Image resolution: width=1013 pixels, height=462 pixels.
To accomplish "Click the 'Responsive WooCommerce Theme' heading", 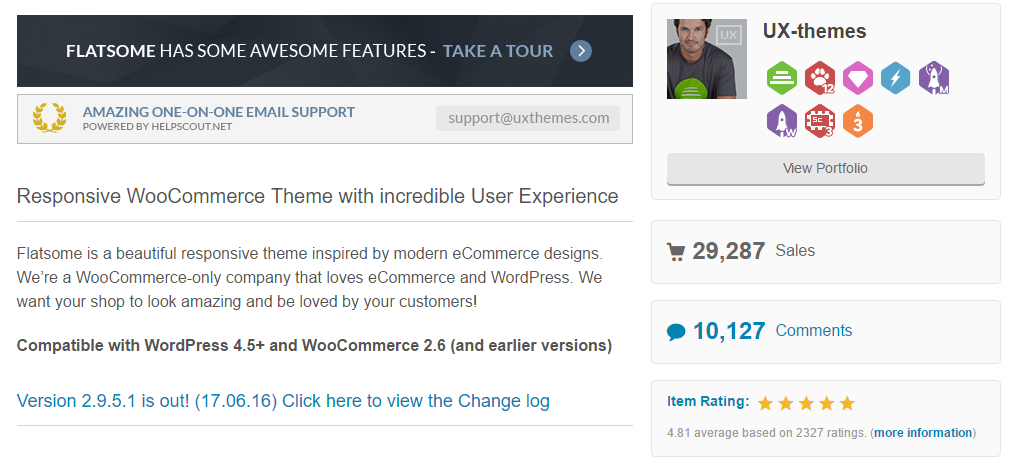I will point(317,196).
